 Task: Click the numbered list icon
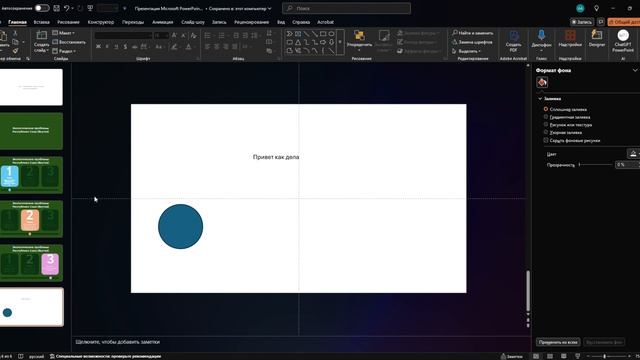222,36
